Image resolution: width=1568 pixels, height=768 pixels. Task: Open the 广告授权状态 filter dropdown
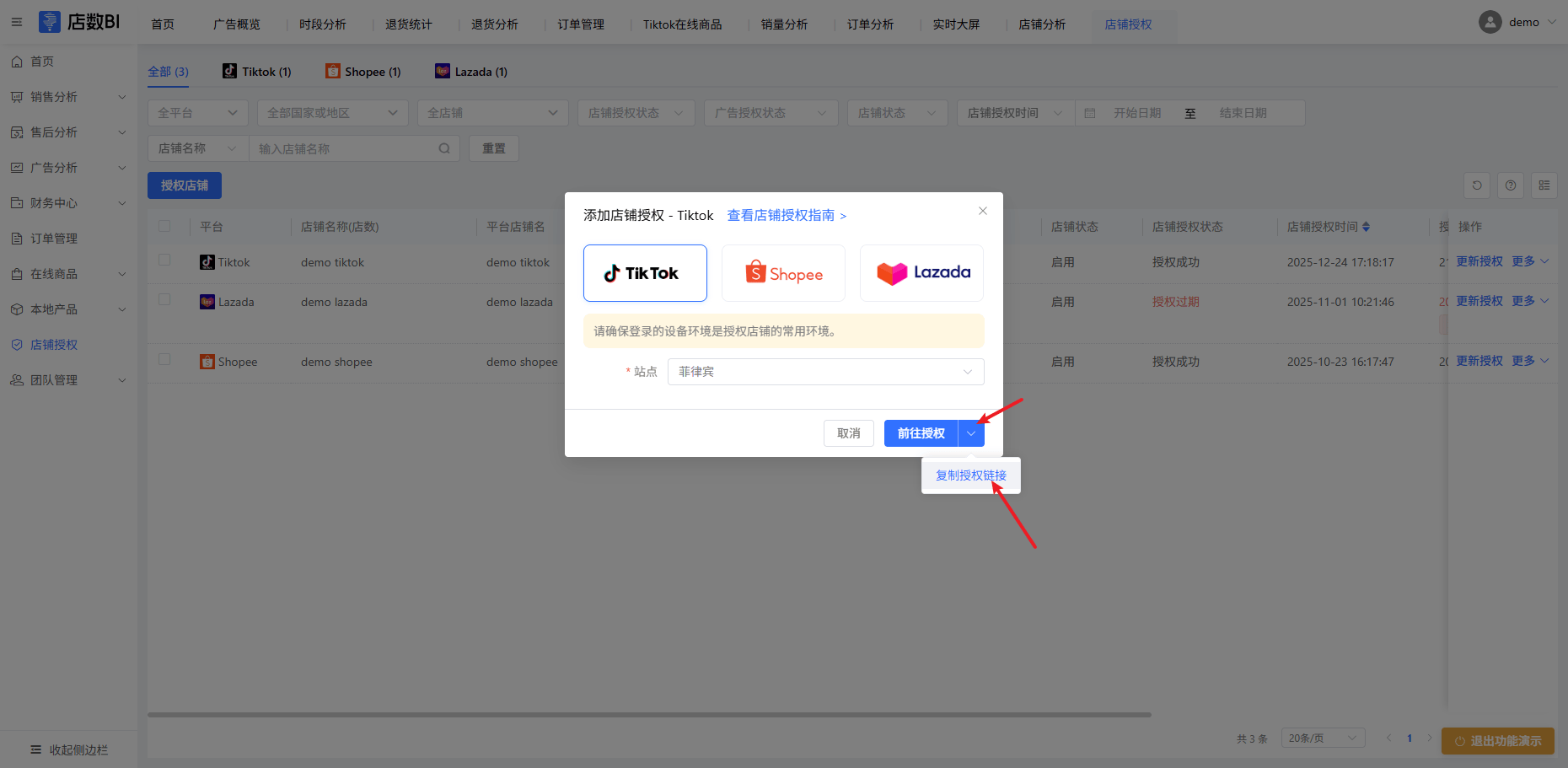tap(771, 113)
